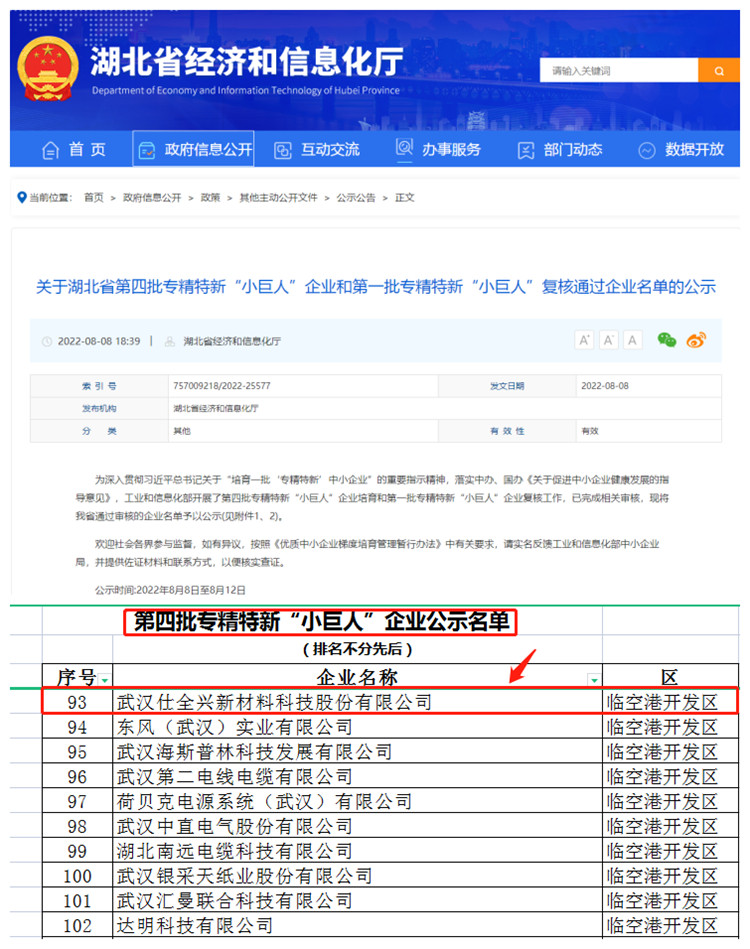This screenshot has width=750, height=949.
Task: Click 其他主动公开文件 breadcrumb link
Action: 278,198
